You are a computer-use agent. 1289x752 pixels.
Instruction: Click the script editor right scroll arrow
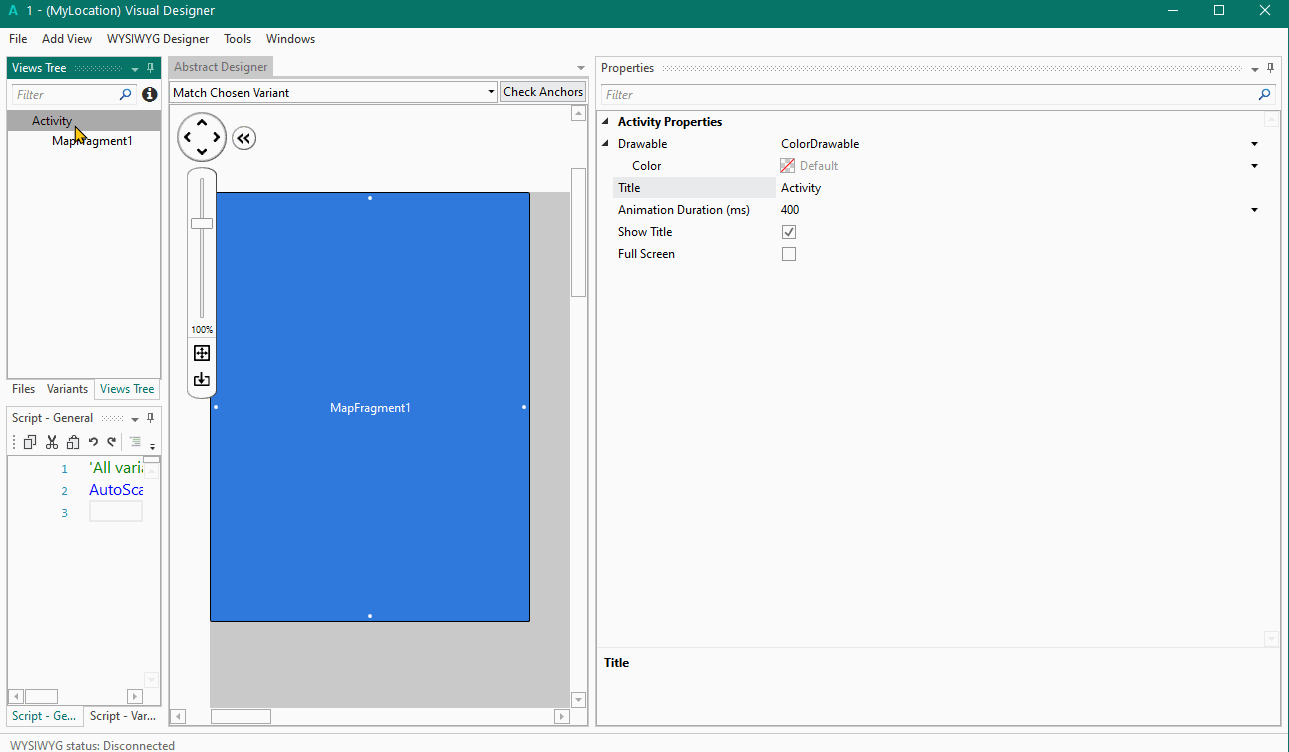click(135, 696)
